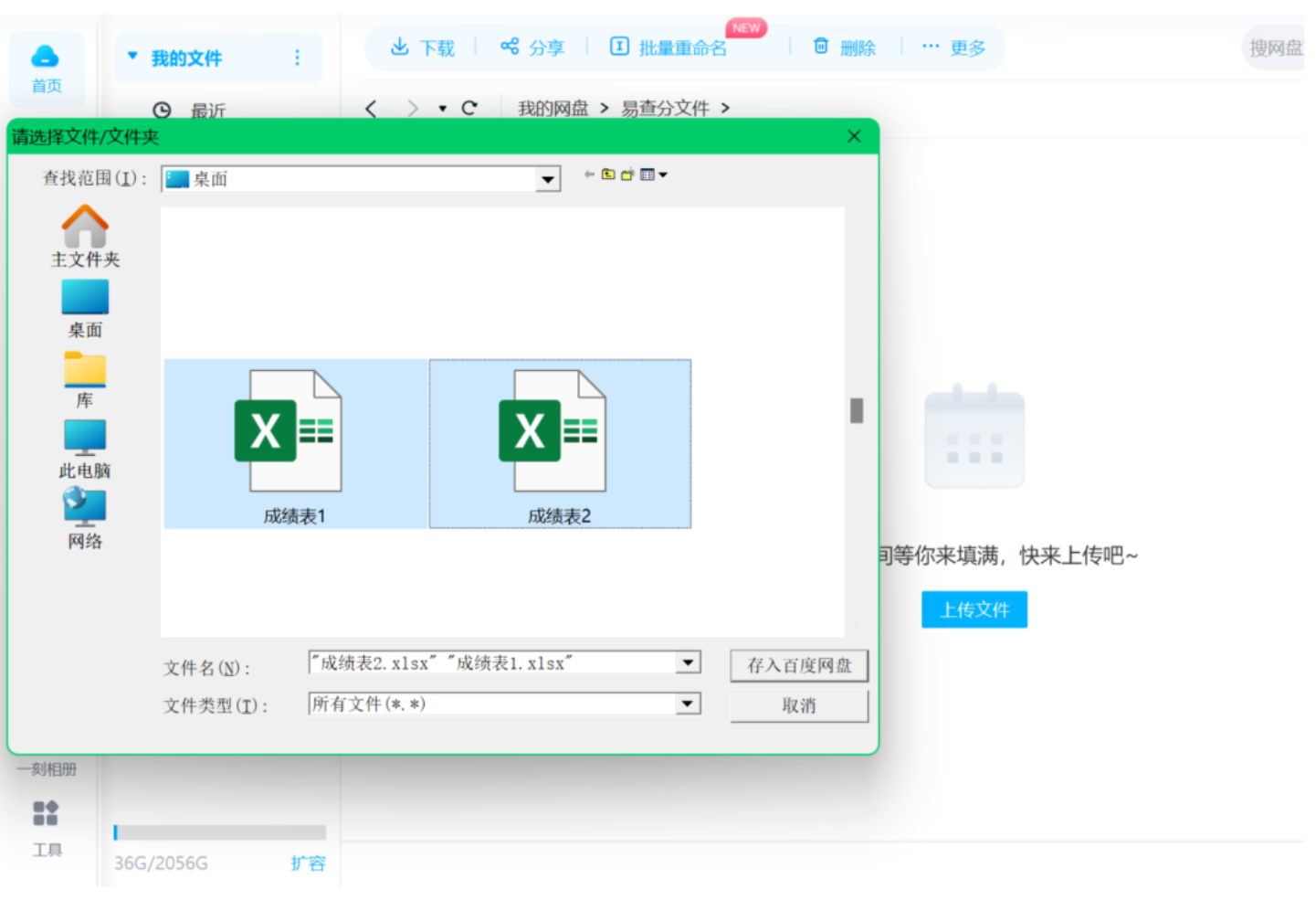Click the 工具 tools icon in sidebar
Screen dimensions: 1316x900
click(x=46, y=813)
